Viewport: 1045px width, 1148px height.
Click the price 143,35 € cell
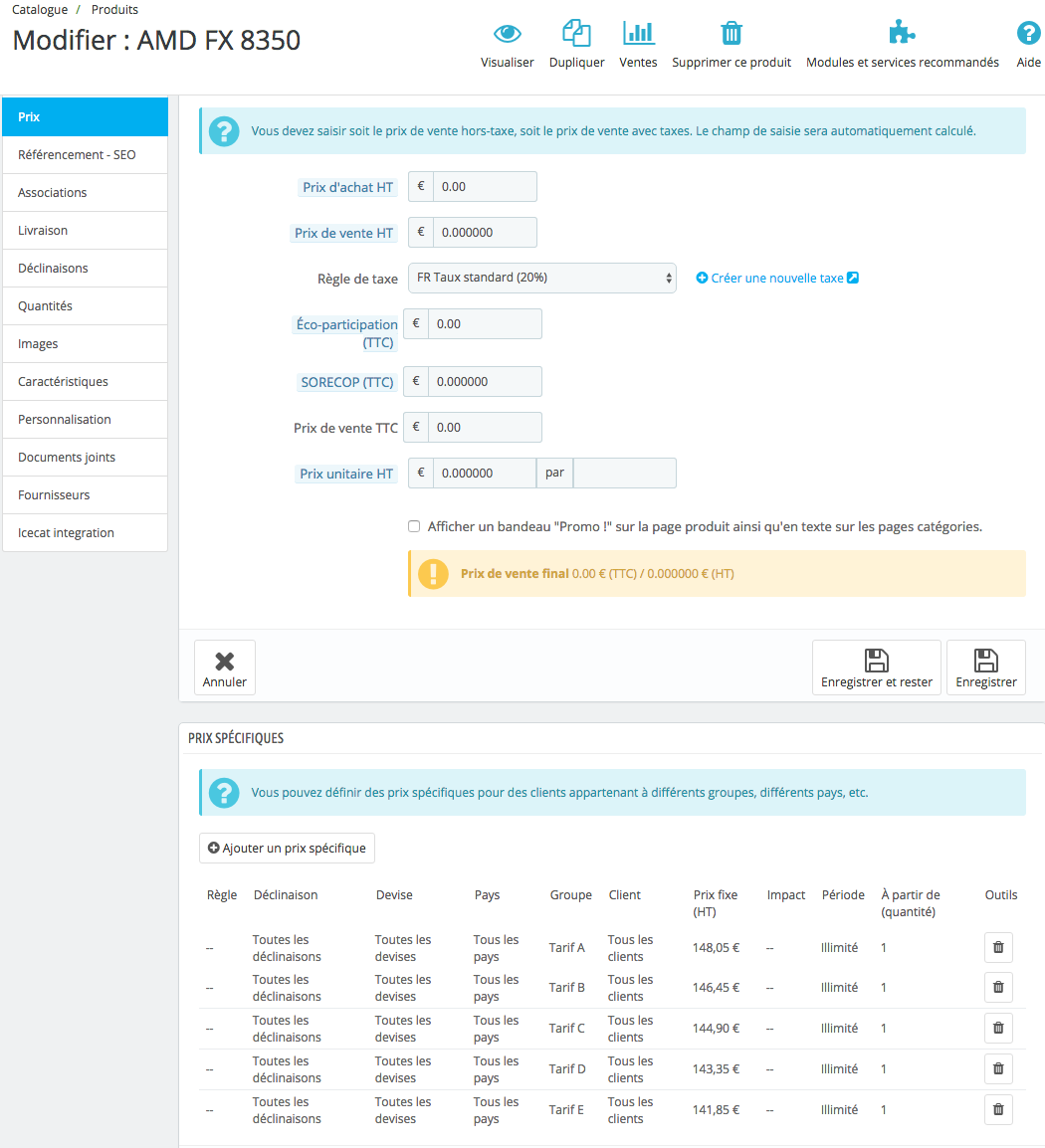point(716,1069)
